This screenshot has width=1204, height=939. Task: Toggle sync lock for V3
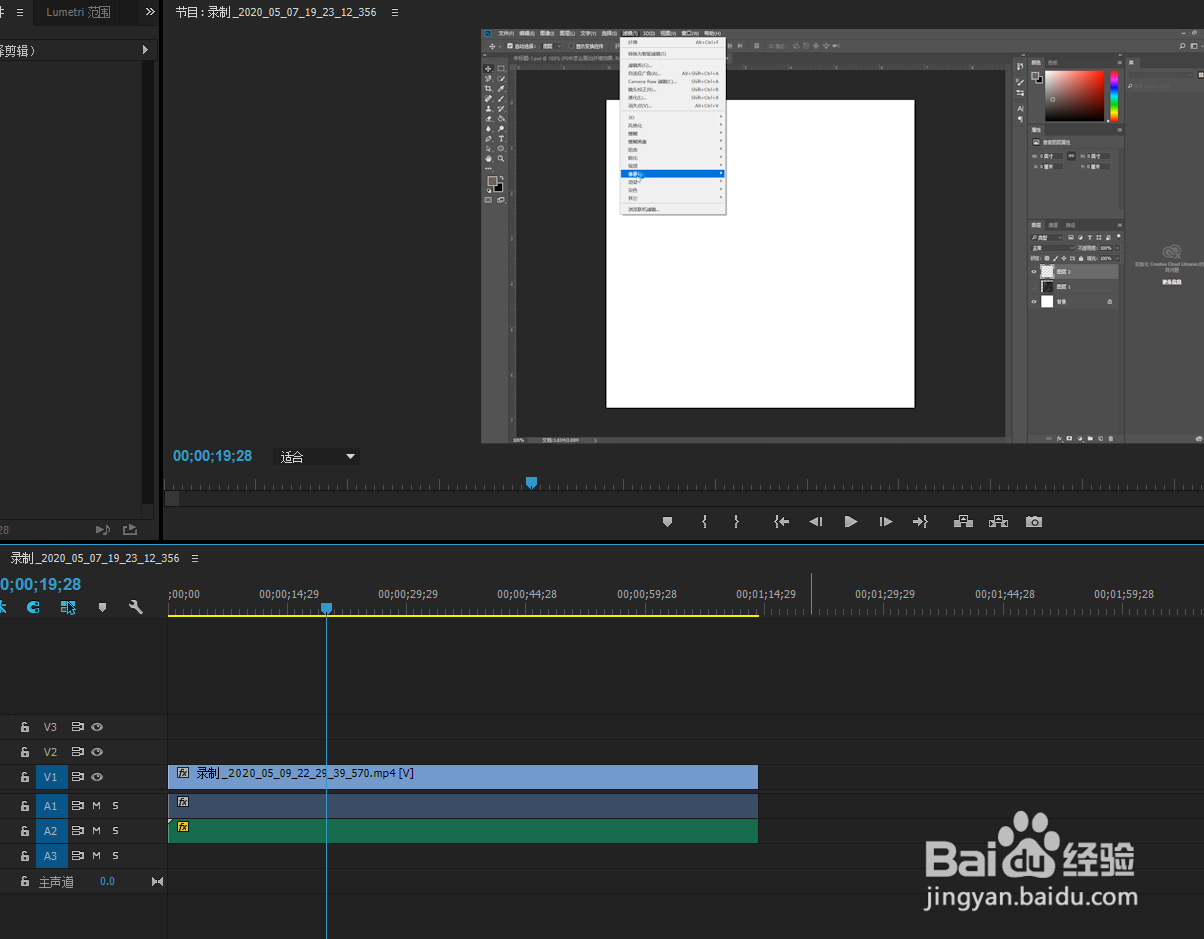78,727
